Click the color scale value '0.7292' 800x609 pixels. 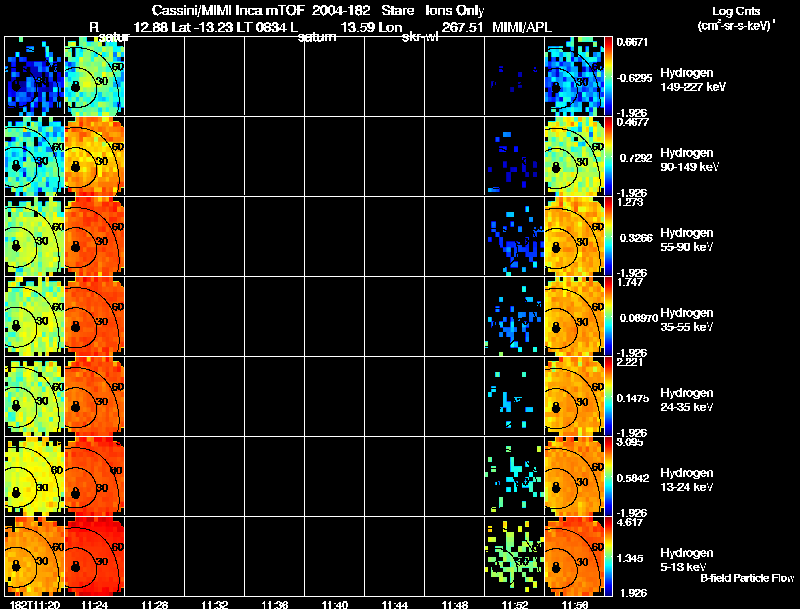pos(636,158)
